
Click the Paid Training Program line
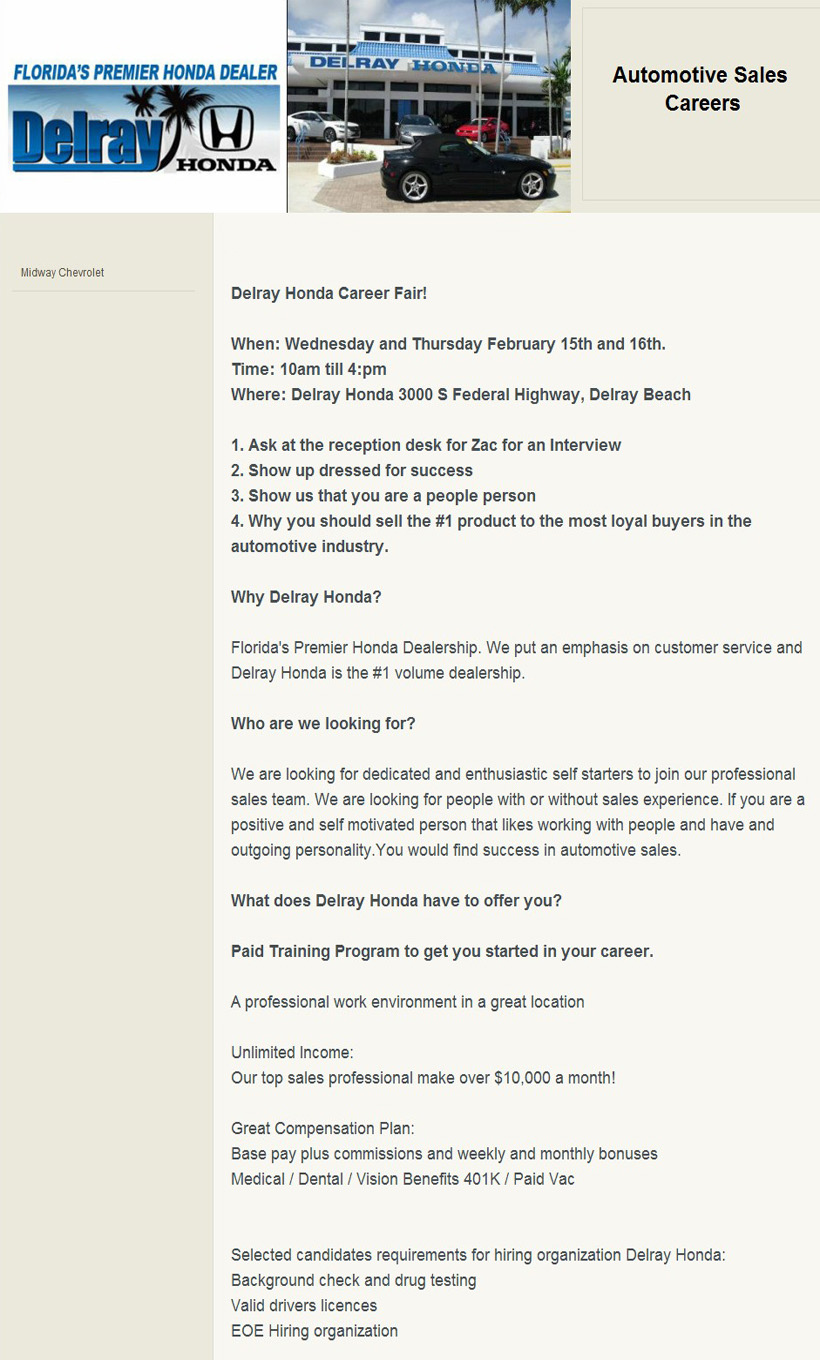(x=442, y=951)
